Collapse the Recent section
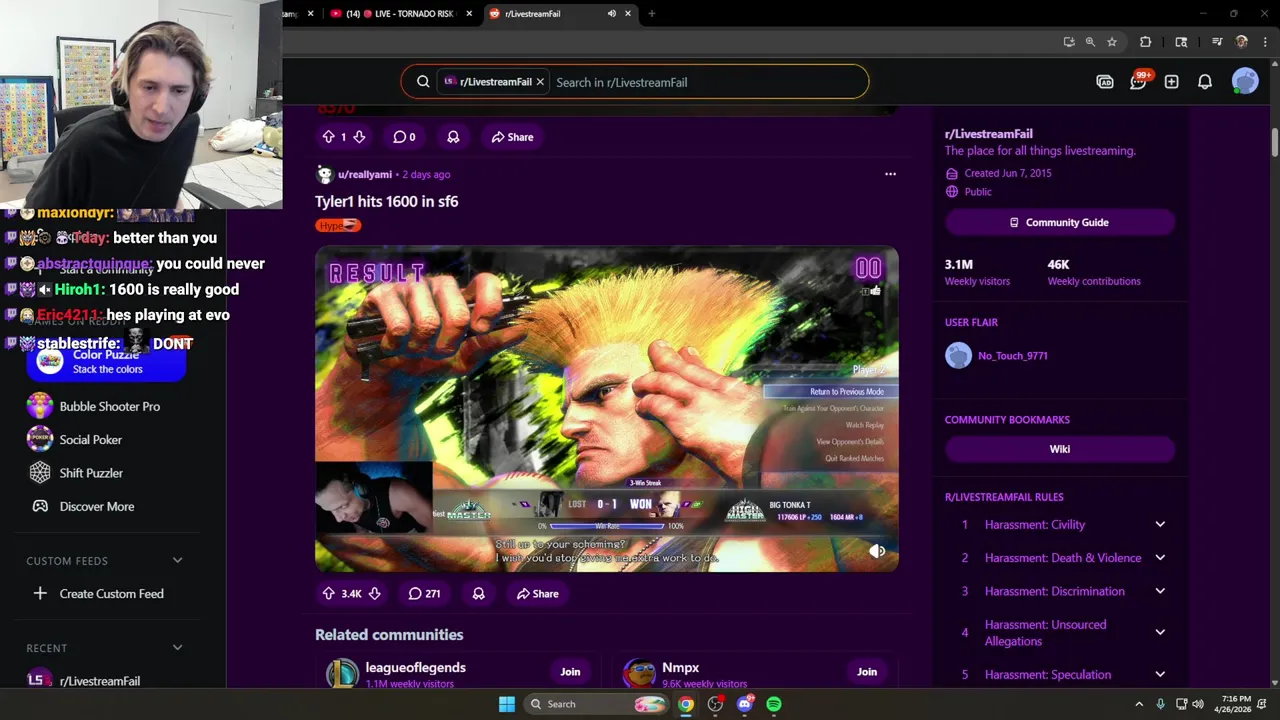Viewport: 1280px width, 720px height. click(177, 648)
